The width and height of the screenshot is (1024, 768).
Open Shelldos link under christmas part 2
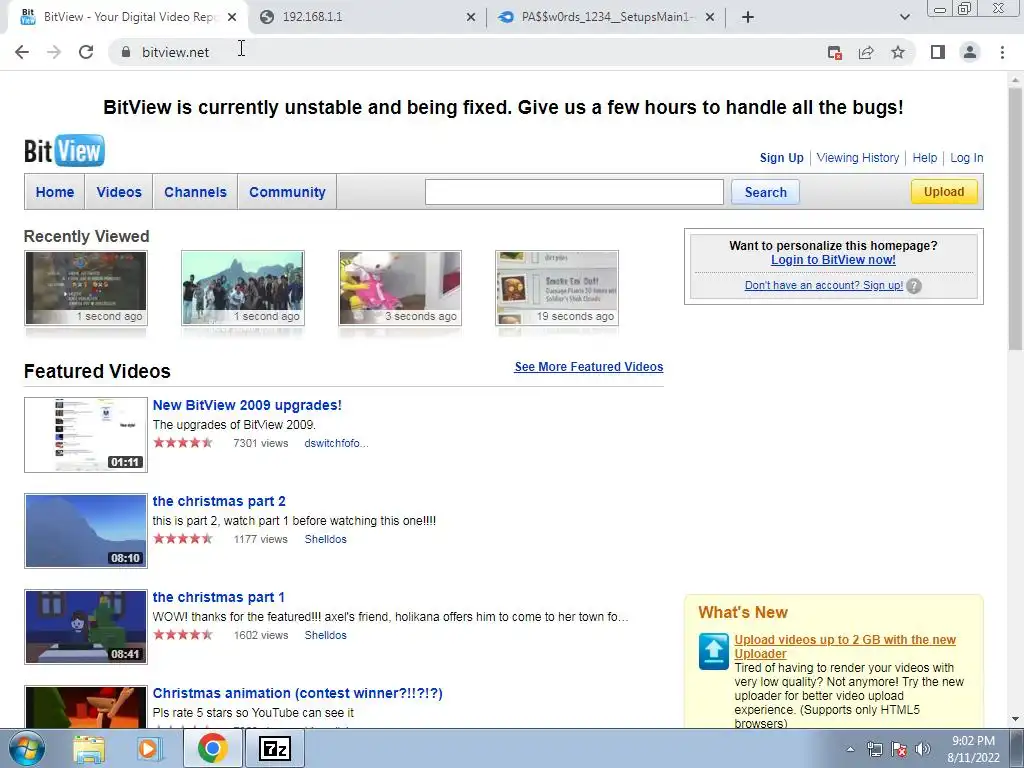pos(325,539)
